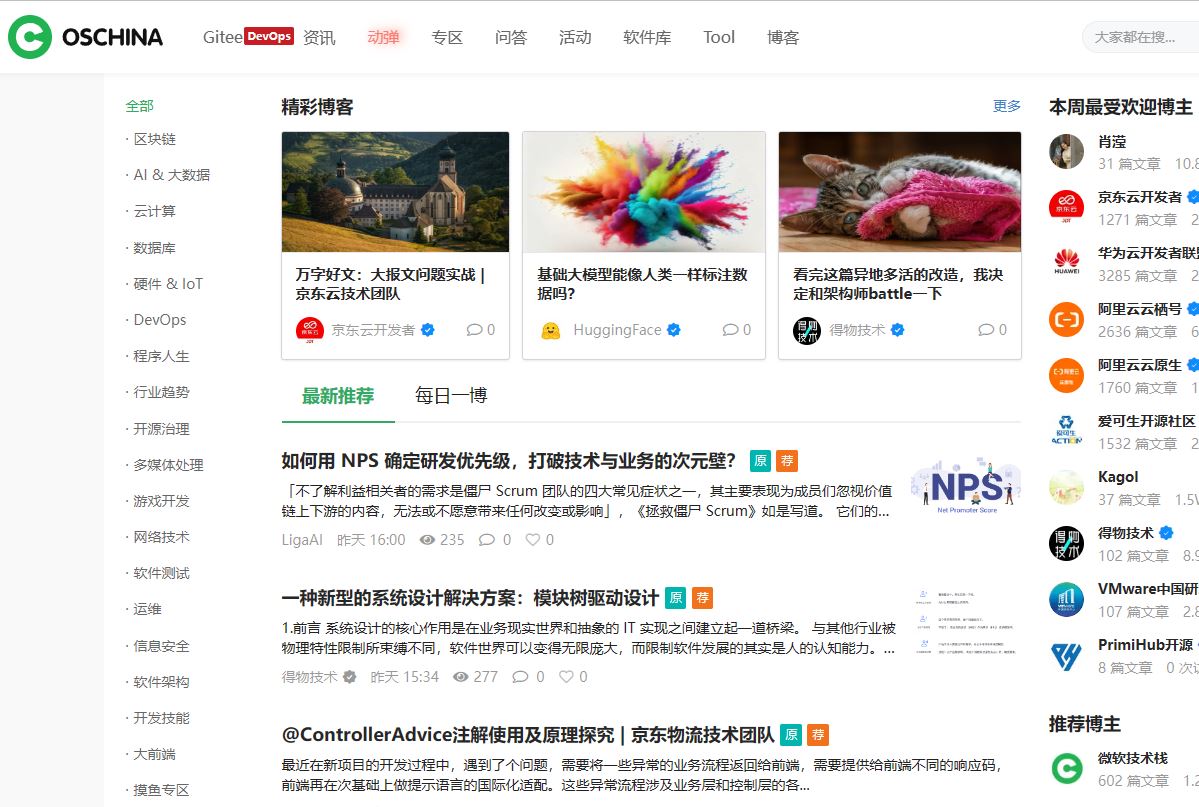Click the PrimiHub开源 logo avatar

pos(1067,655)
